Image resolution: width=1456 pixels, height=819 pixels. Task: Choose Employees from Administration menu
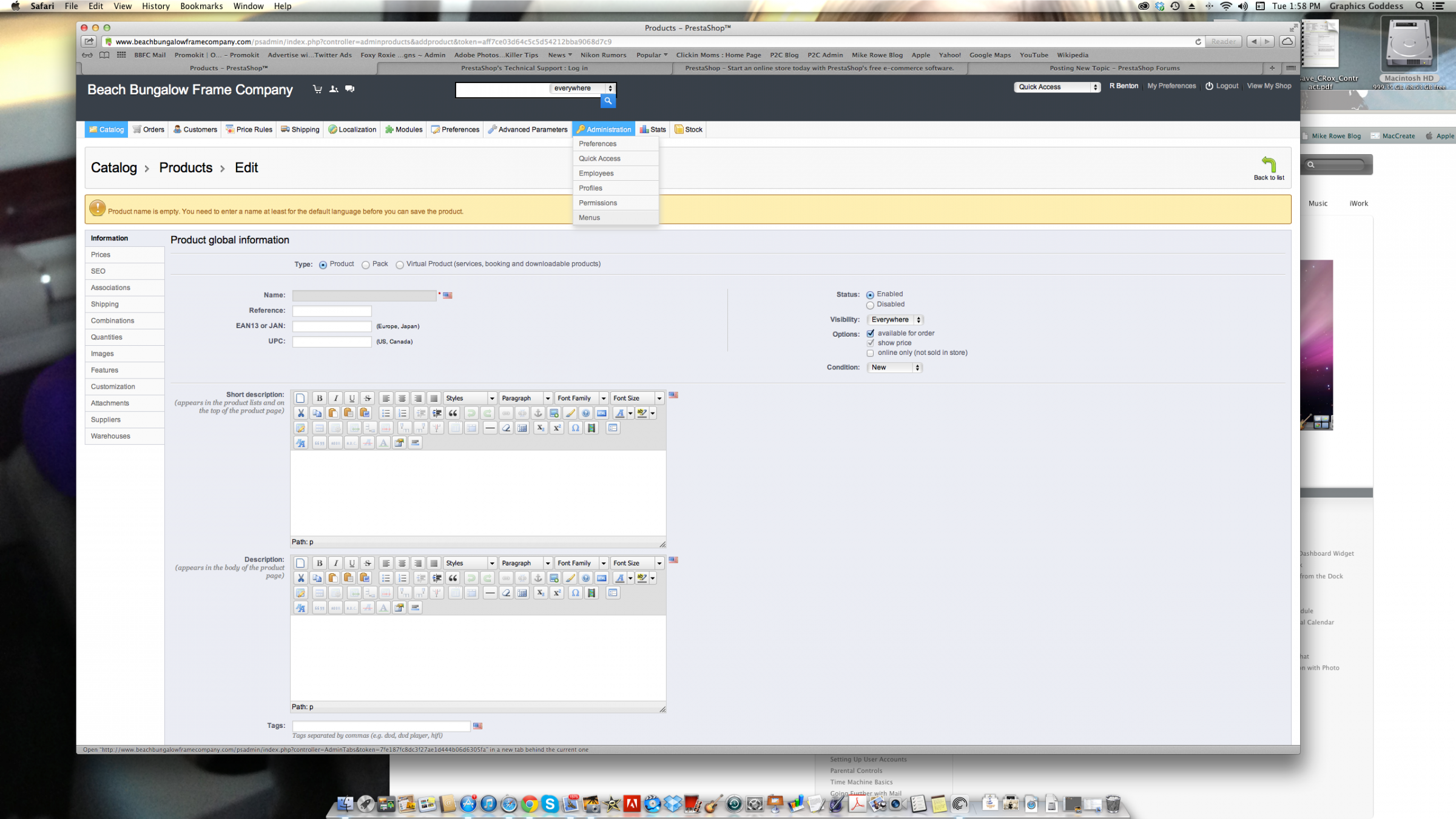596,174
